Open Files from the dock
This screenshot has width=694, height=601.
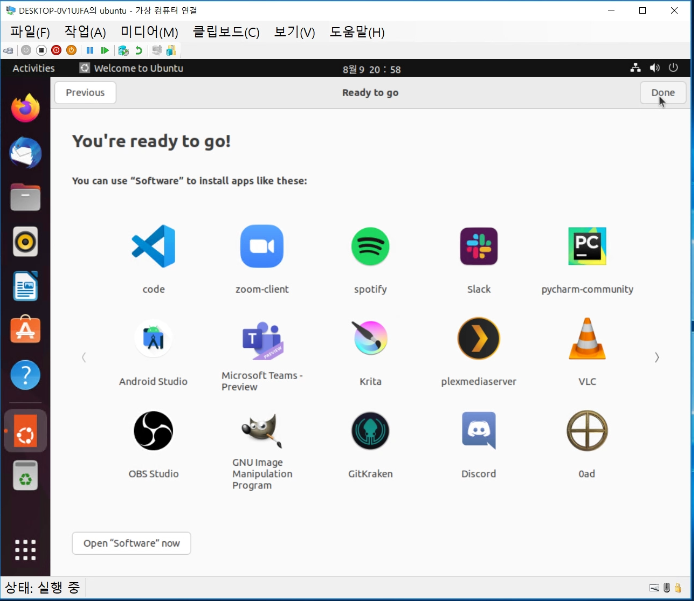25,197
